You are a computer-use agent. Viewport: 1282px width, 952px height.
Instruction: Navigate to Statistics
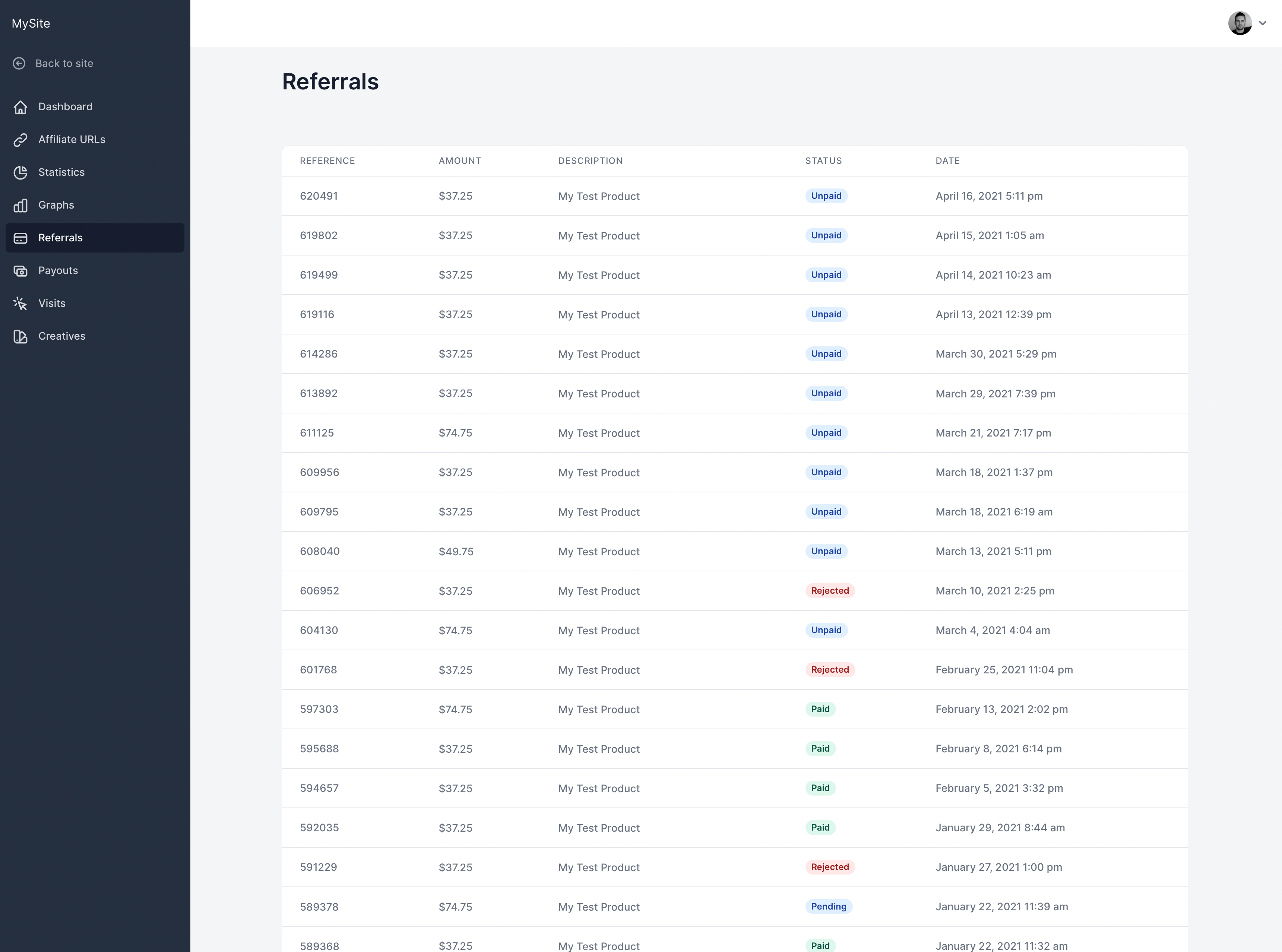95,172
